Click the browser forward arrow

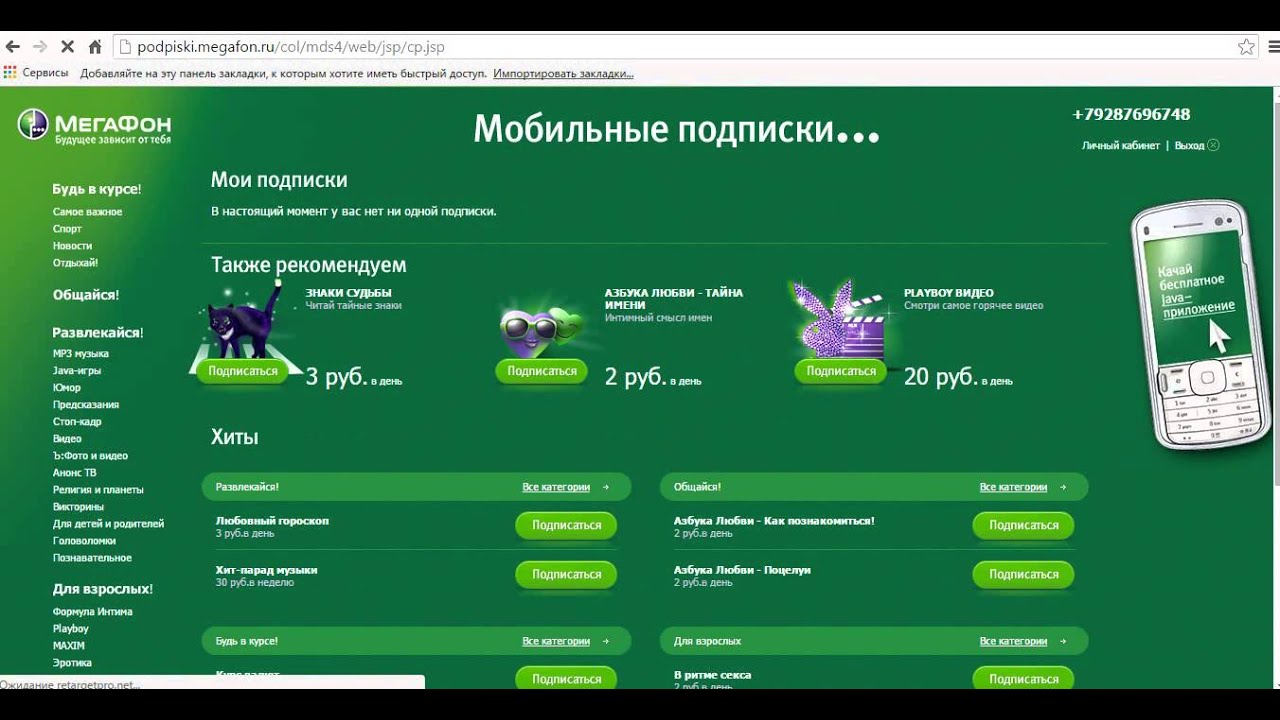tap(40, 47)
